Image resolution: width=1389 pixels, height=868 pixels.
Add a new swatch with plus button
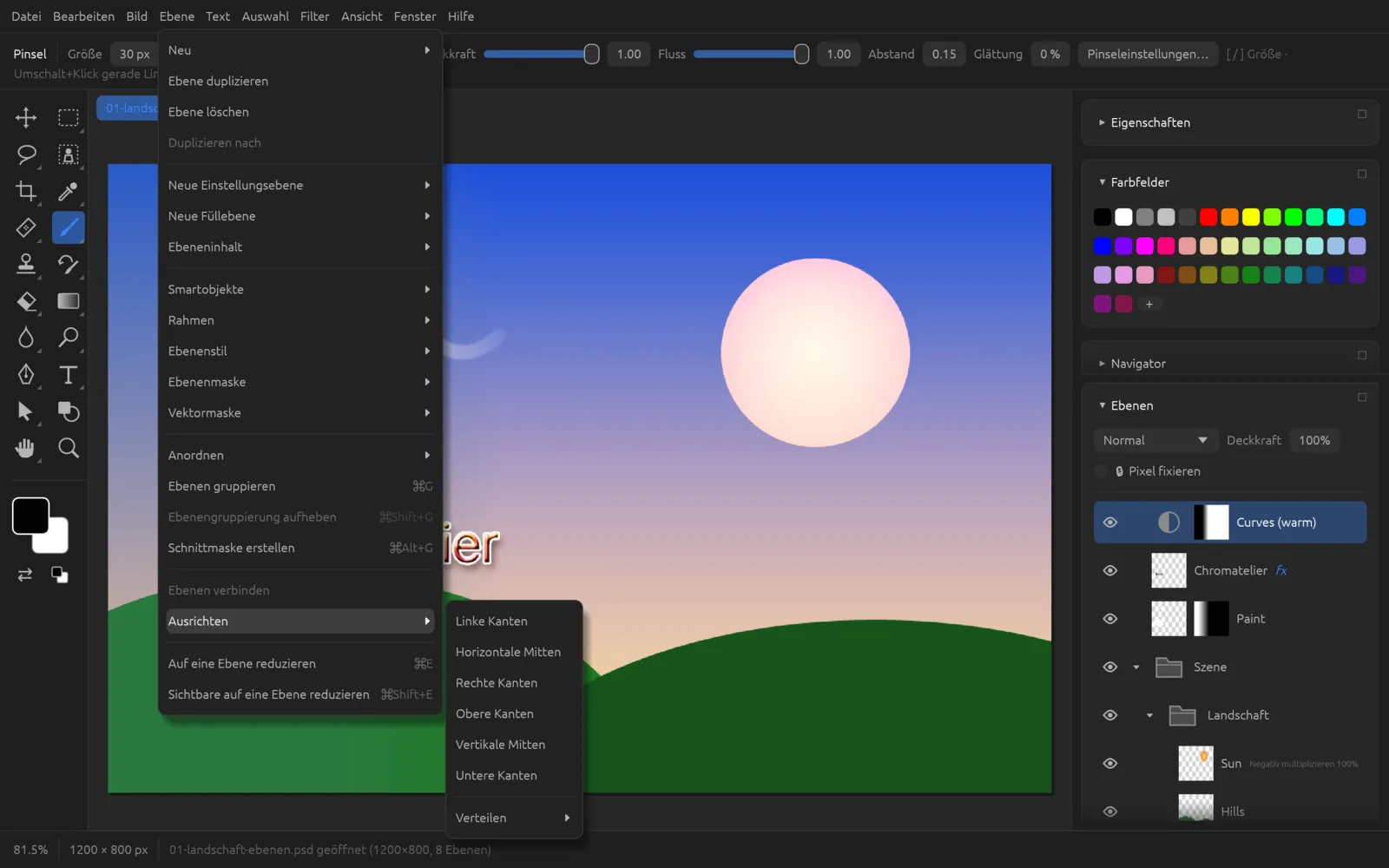coord(1149,304)
